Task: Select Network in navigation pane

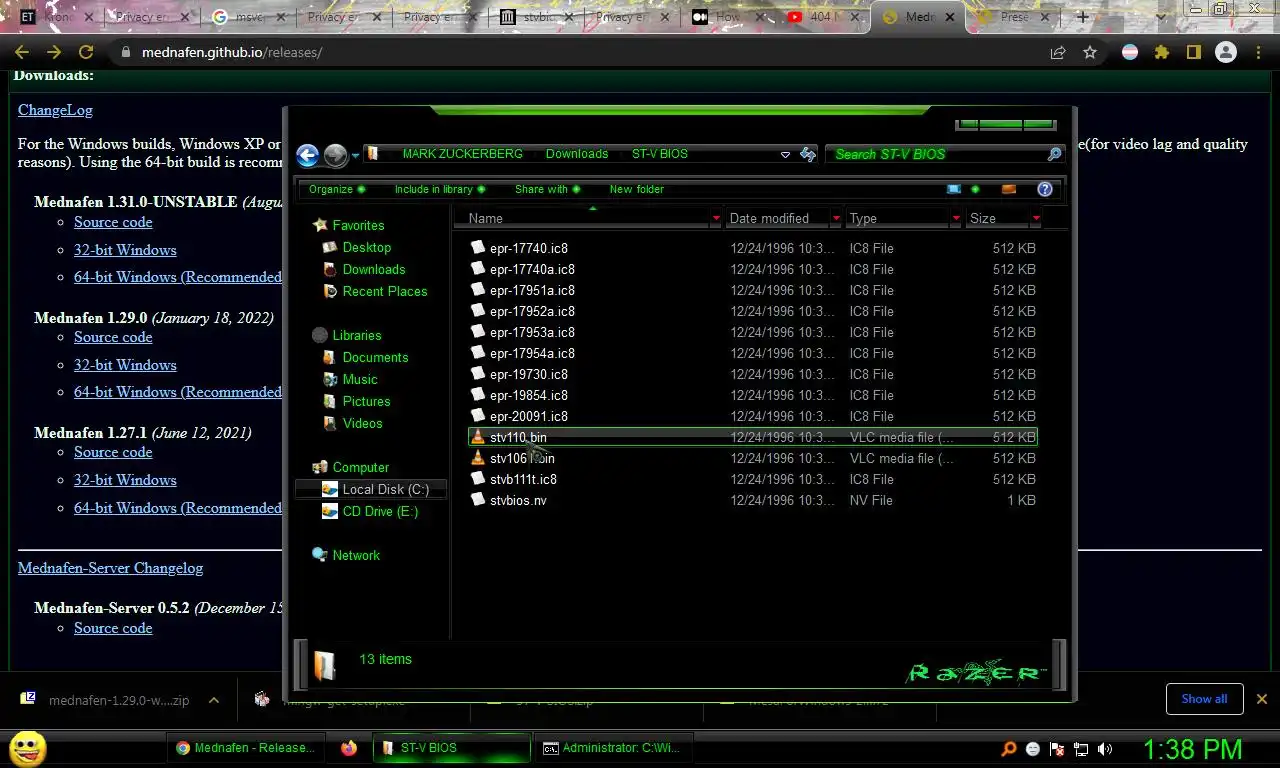Action: coord(356,555)
